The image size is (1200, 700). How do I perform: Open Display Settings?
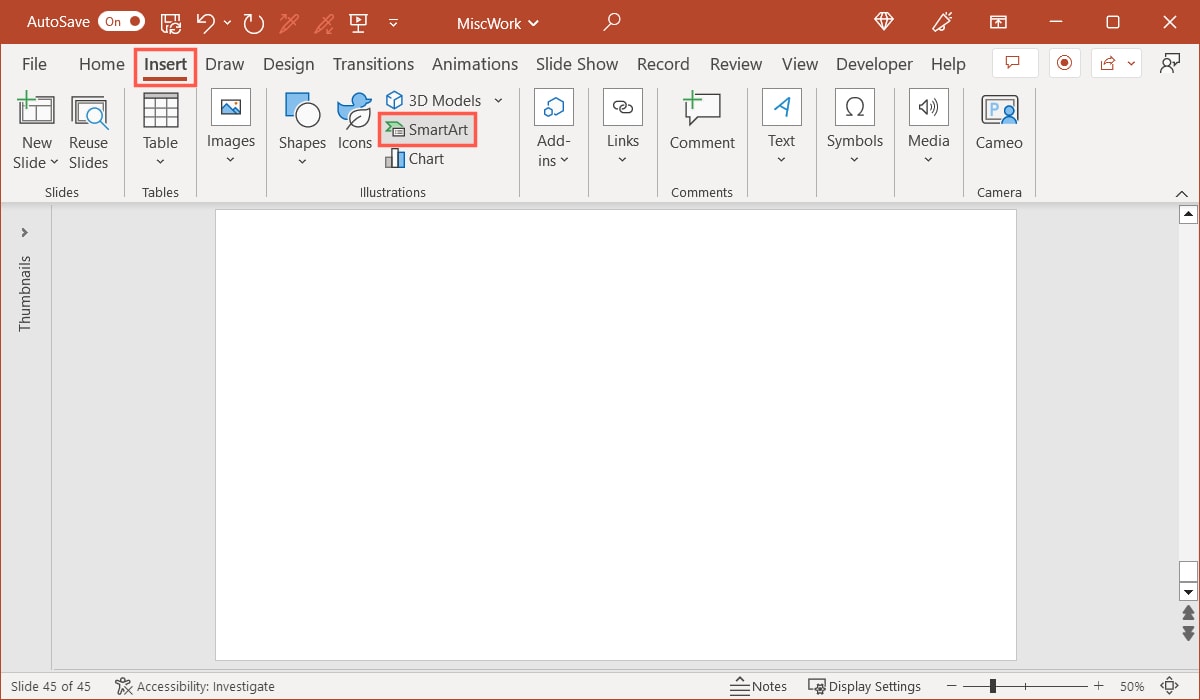tap(864, 686)
